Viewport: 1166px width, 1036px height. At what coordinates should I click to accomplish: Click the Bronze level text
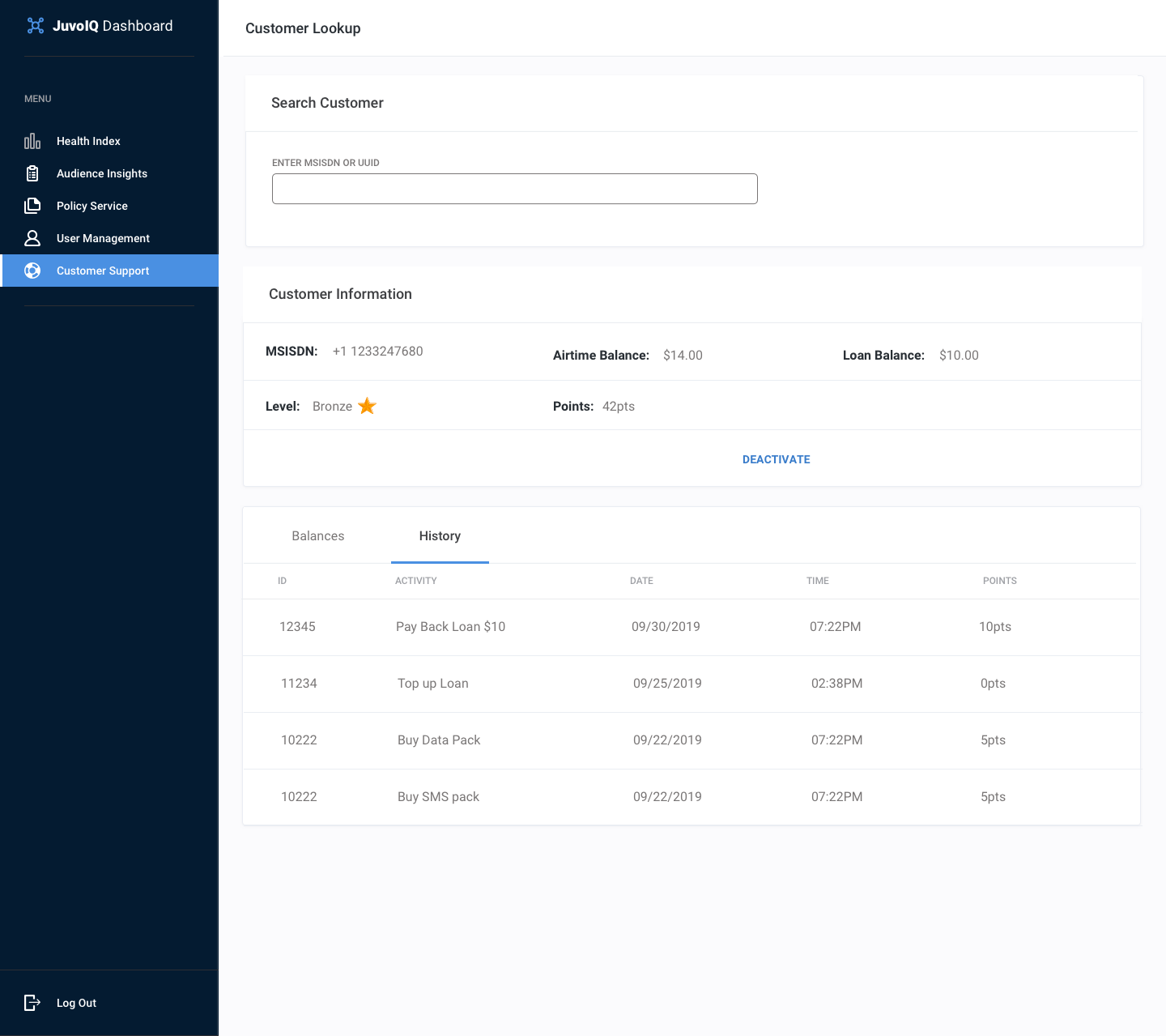coord(332,407)
